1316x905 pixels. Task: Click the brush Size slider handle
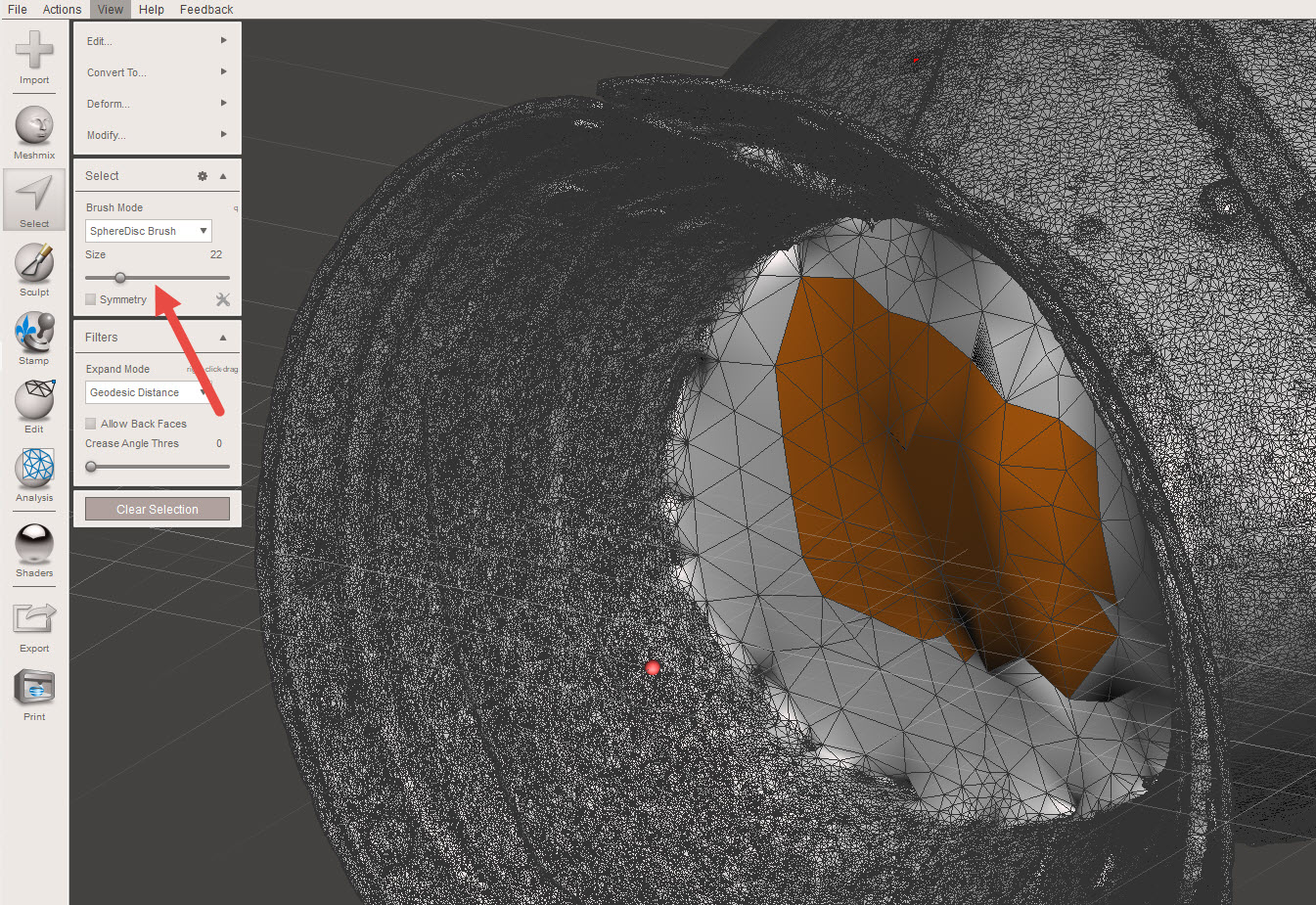(x=120, y=278)
